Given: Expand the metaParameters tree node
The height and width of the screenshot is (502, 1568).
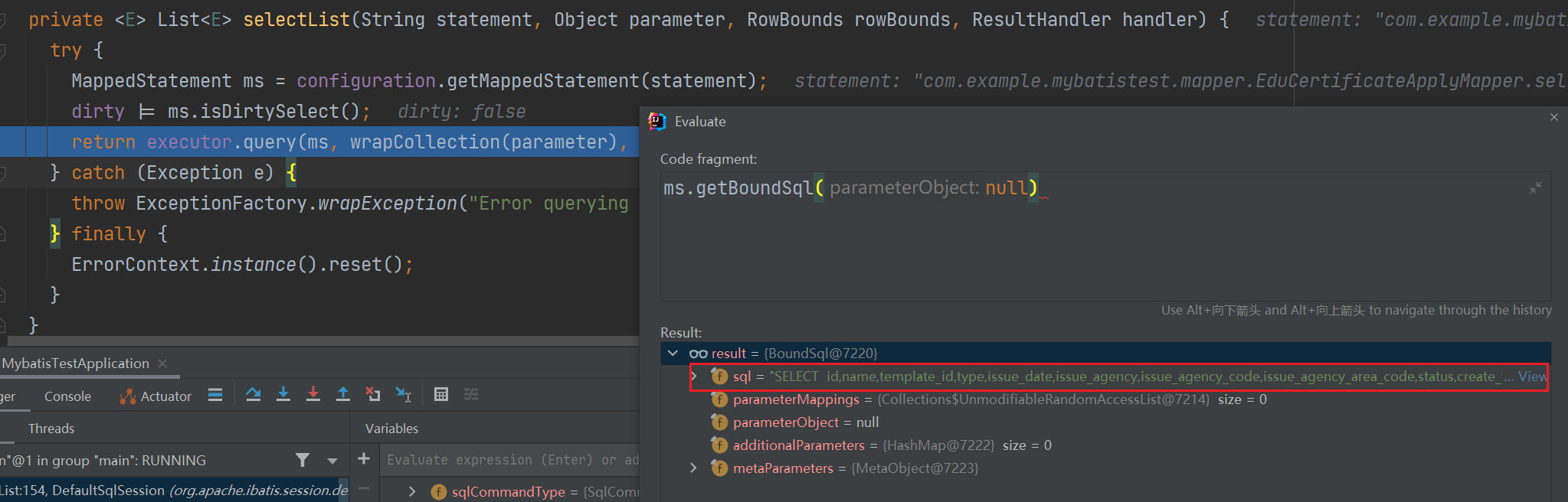Looking at the screenshot, I should [693, 468].
